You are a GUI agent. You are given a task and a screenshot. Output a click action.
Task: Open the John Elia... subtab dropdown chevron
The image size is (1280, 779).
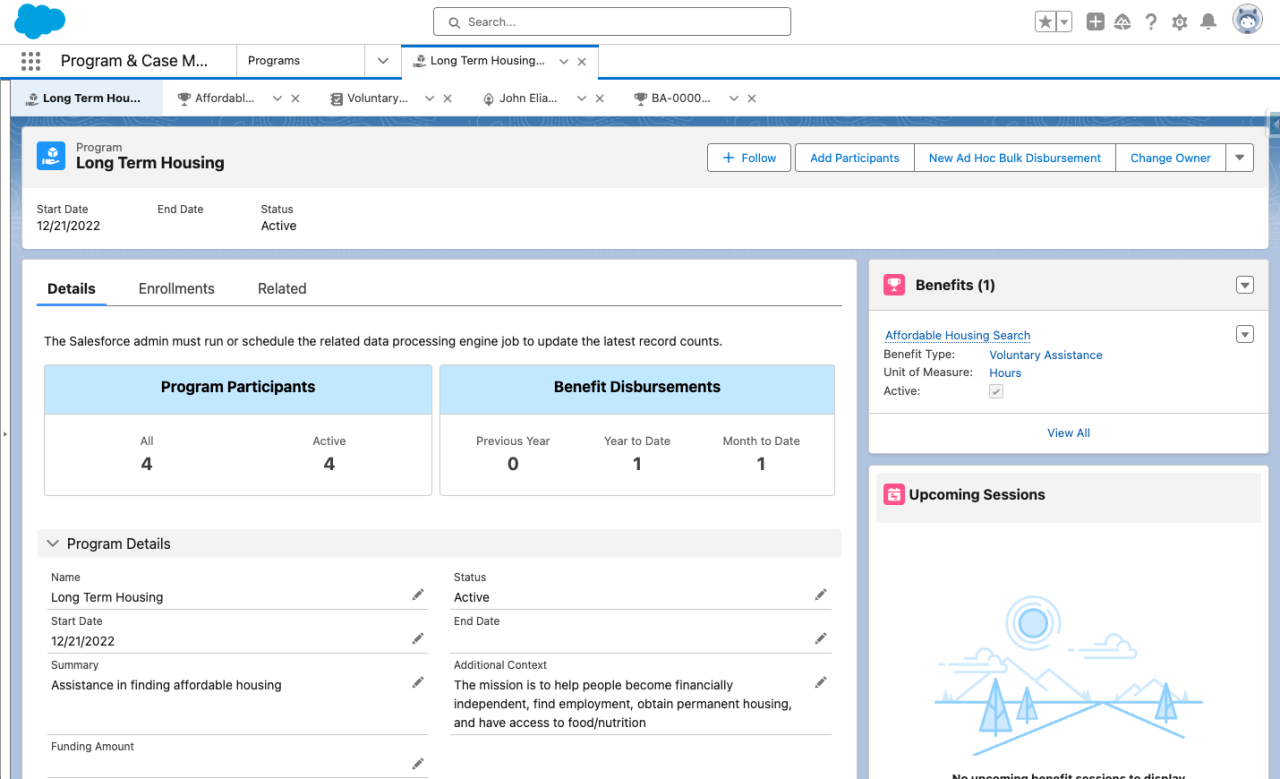point(582,98)
